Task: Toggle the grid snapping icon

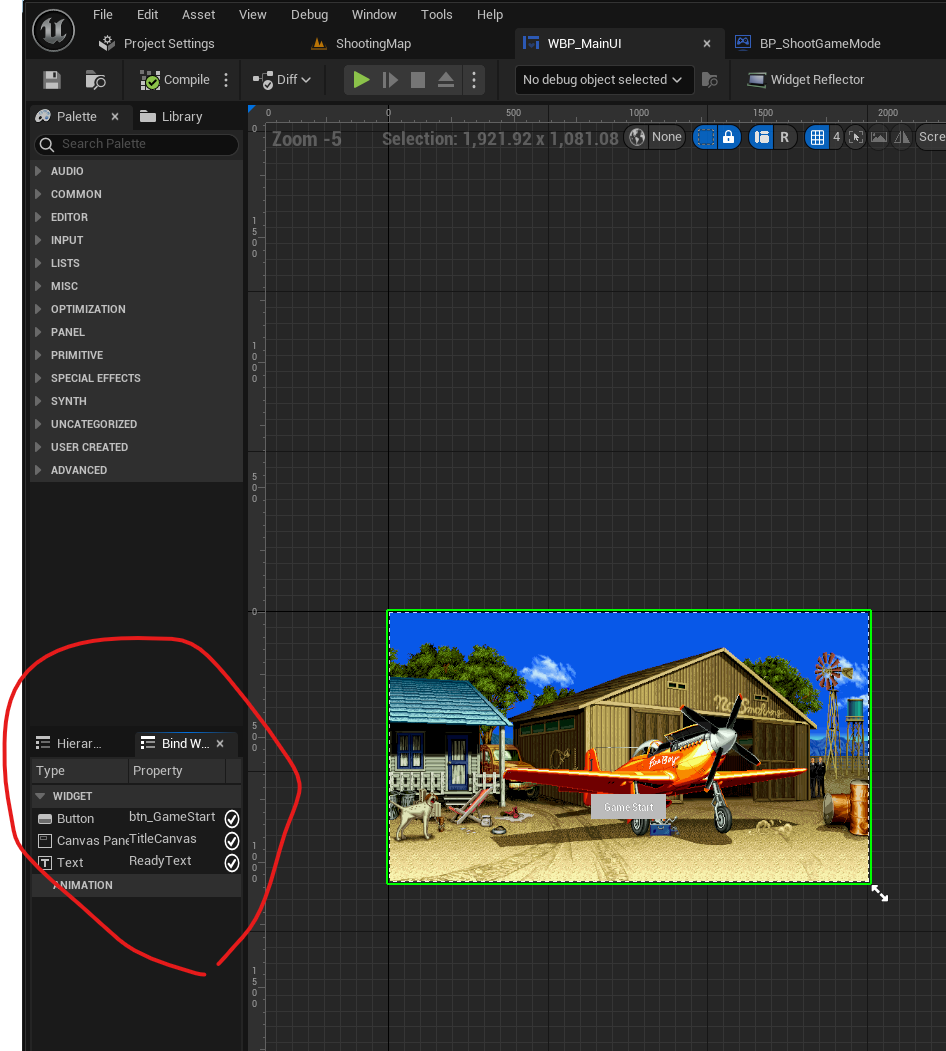Action: 817,137
